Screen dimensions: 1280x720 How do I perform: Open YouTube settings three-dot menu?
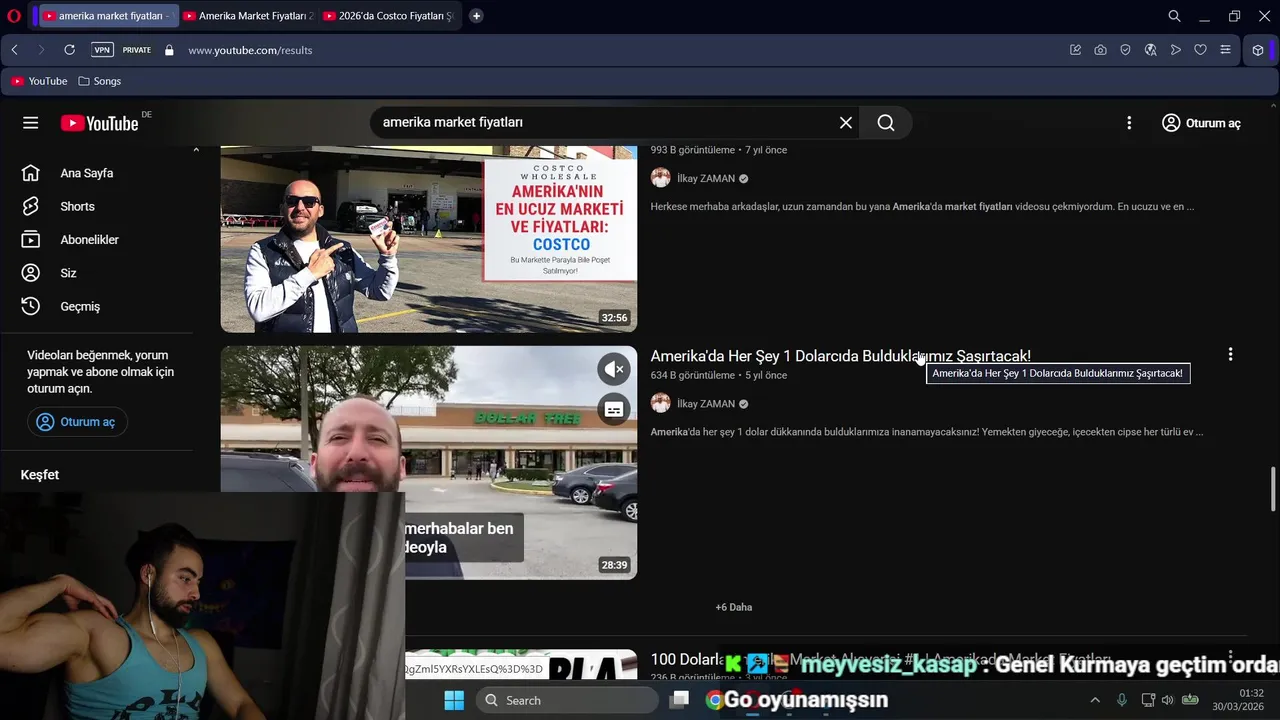pyautogui.click(x=1129, y=123)
